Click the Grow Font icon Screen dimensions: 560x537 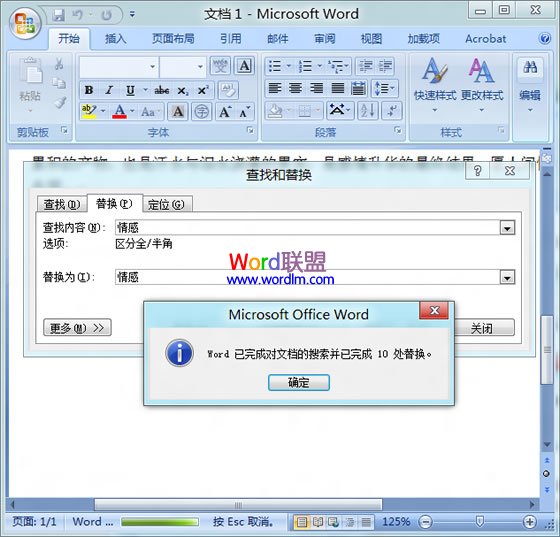(x=225, y=112)
